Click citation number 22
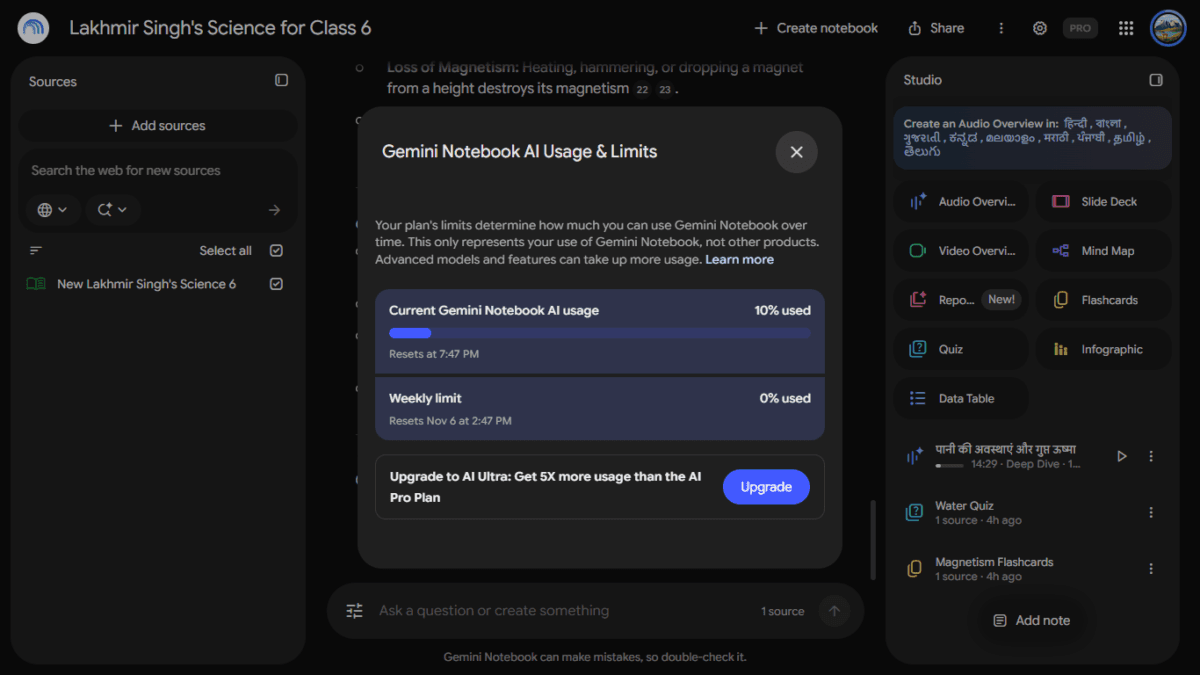Image resolution: width=1200 pixels, height=675 pixels. pyautogui.click(x=642, y=89)
